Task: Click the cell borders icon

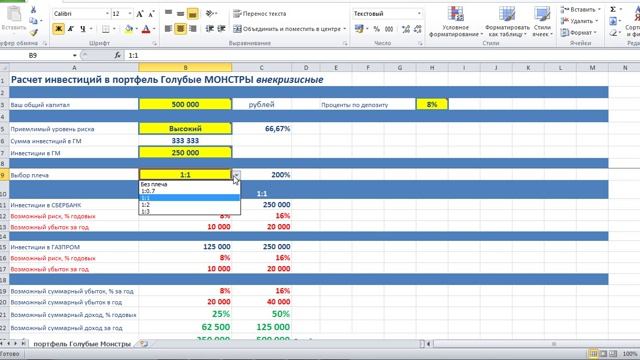Action: tap(106, 29)
